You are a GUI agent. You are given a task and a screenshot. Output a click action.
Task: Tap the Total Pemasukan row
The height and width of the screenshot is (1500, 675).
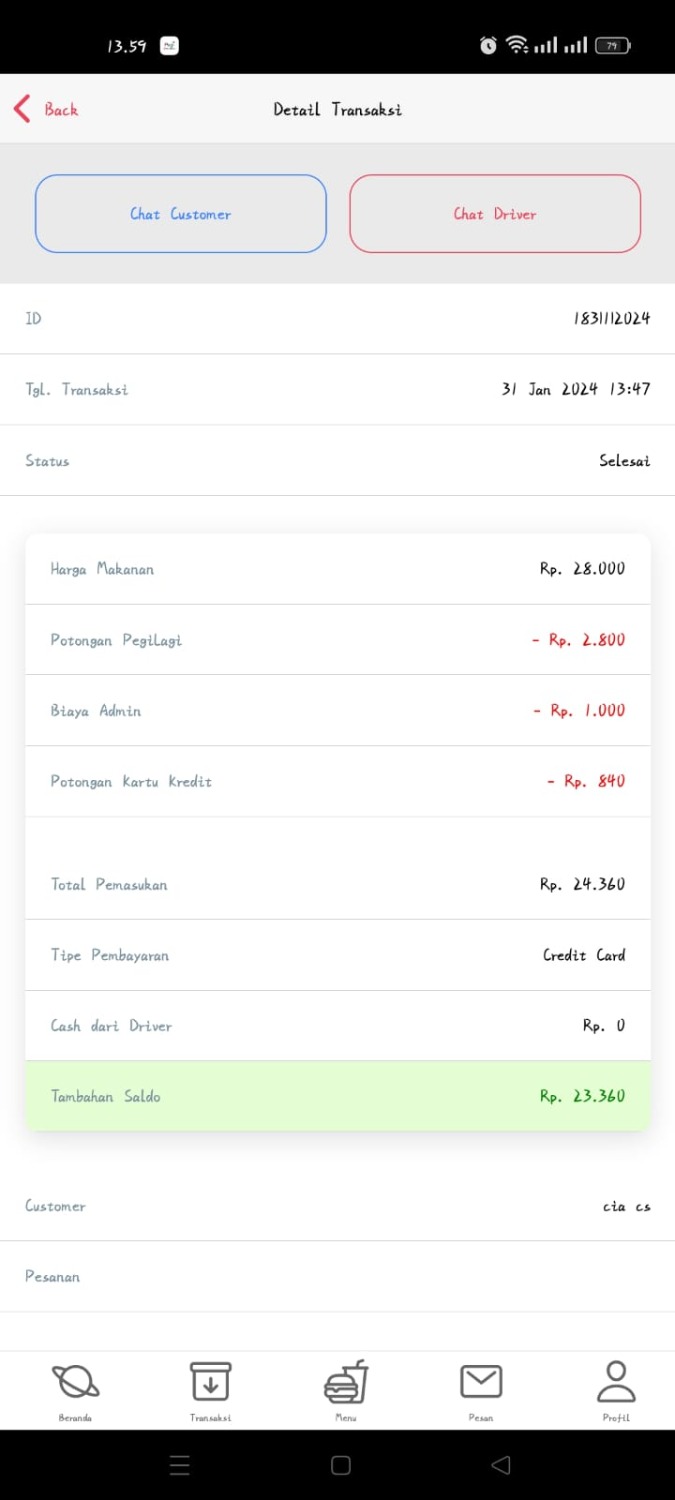coord(338,884)
